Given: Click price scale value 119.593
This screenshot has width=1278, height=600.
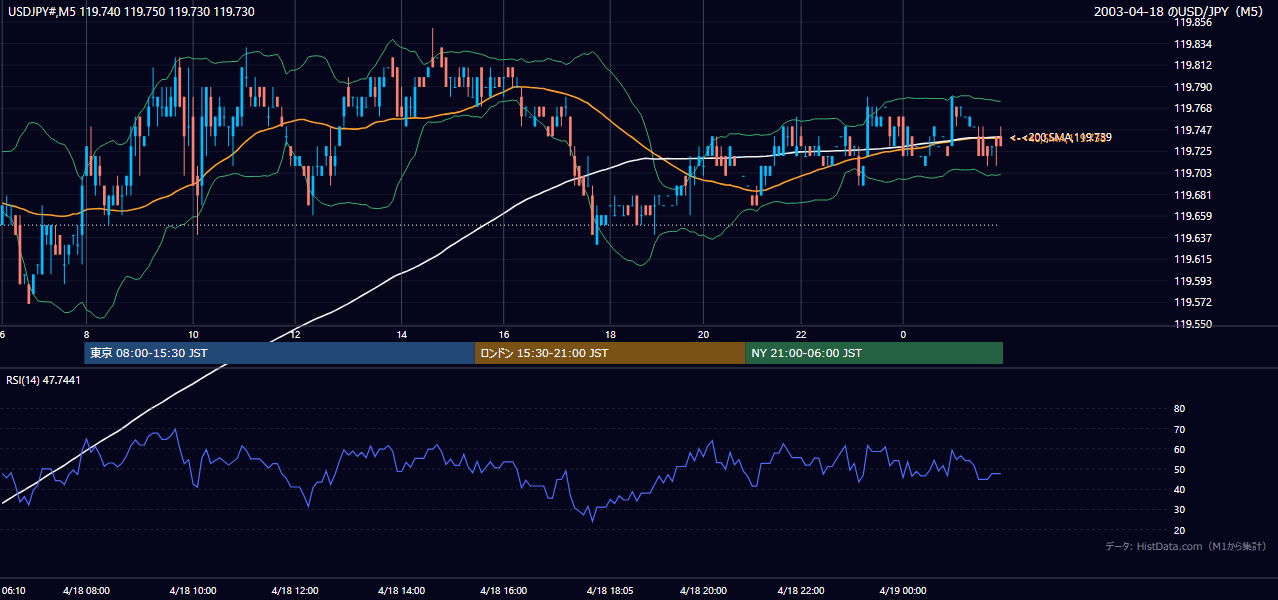Looking at the screenshot, I should tap(1193, 281).
